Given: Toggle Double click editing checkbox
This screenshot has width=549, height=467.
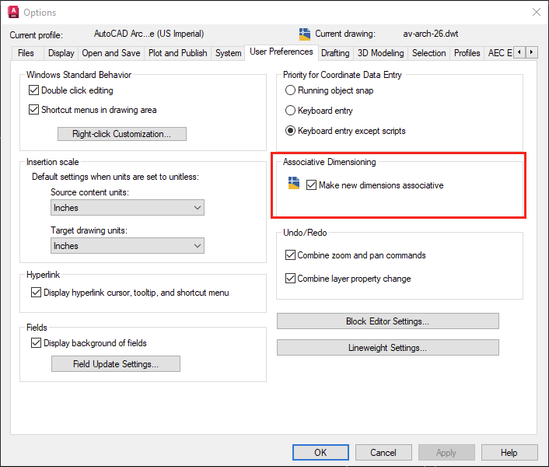Looking at the screenshot, I should 34,90.
